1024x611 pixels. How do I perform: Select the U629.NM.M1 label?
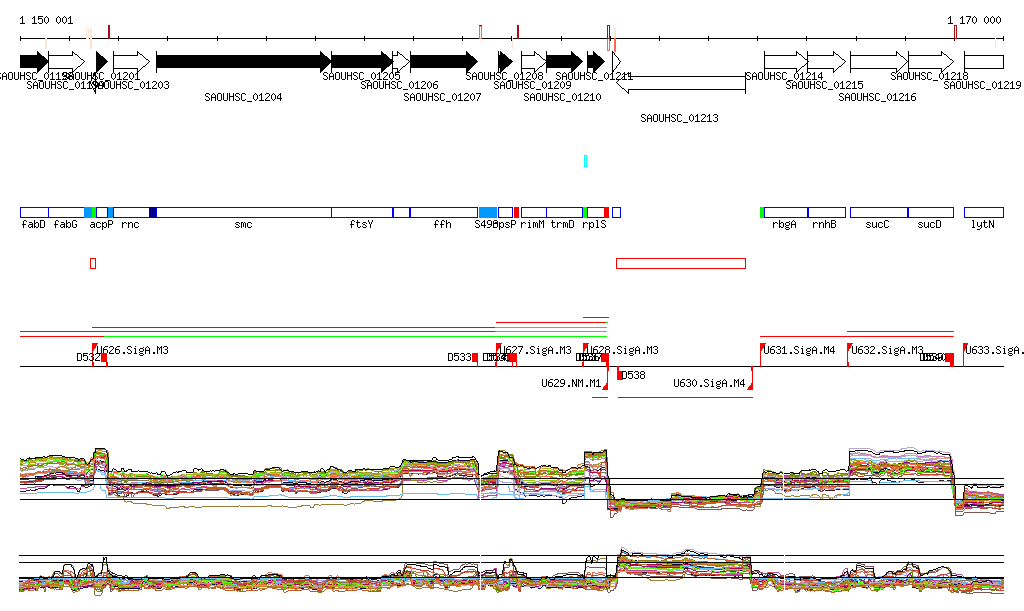click(x=571, y=384)
